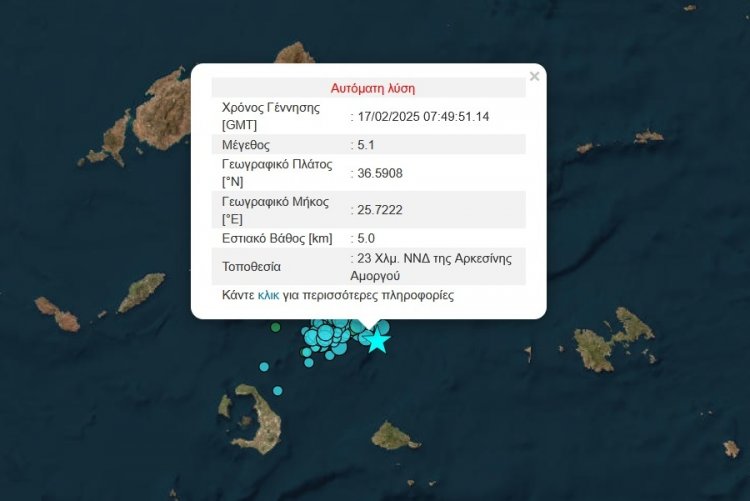Click the location text mentioning Αρκεσίνης Αμοργού
This screenshot has height=501, width=750.
(x=430, y=266)
